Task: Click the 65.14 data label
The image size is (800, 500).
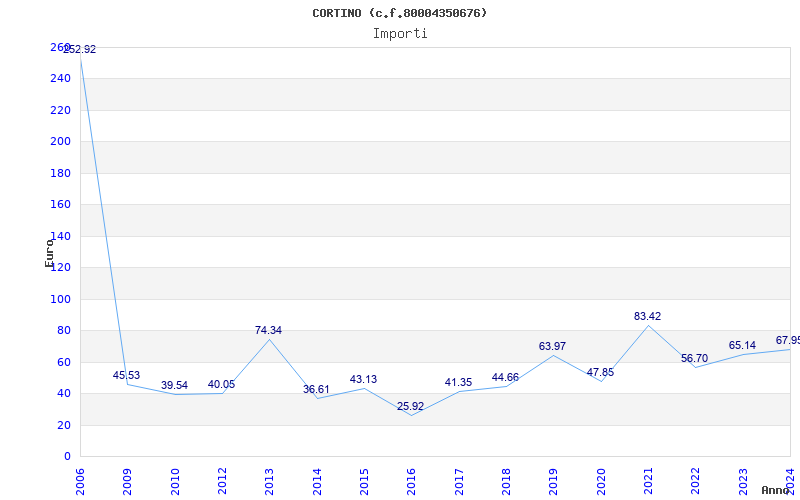Action: point(742,346)
